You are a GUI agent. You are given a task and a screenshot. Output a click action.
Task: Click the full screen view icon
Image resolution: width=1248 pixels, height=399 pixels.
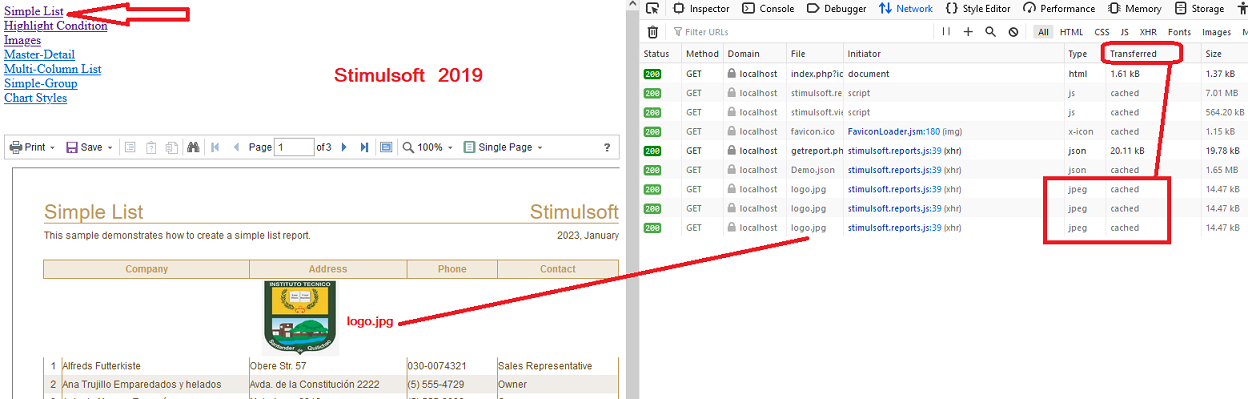tap(386, 147)
